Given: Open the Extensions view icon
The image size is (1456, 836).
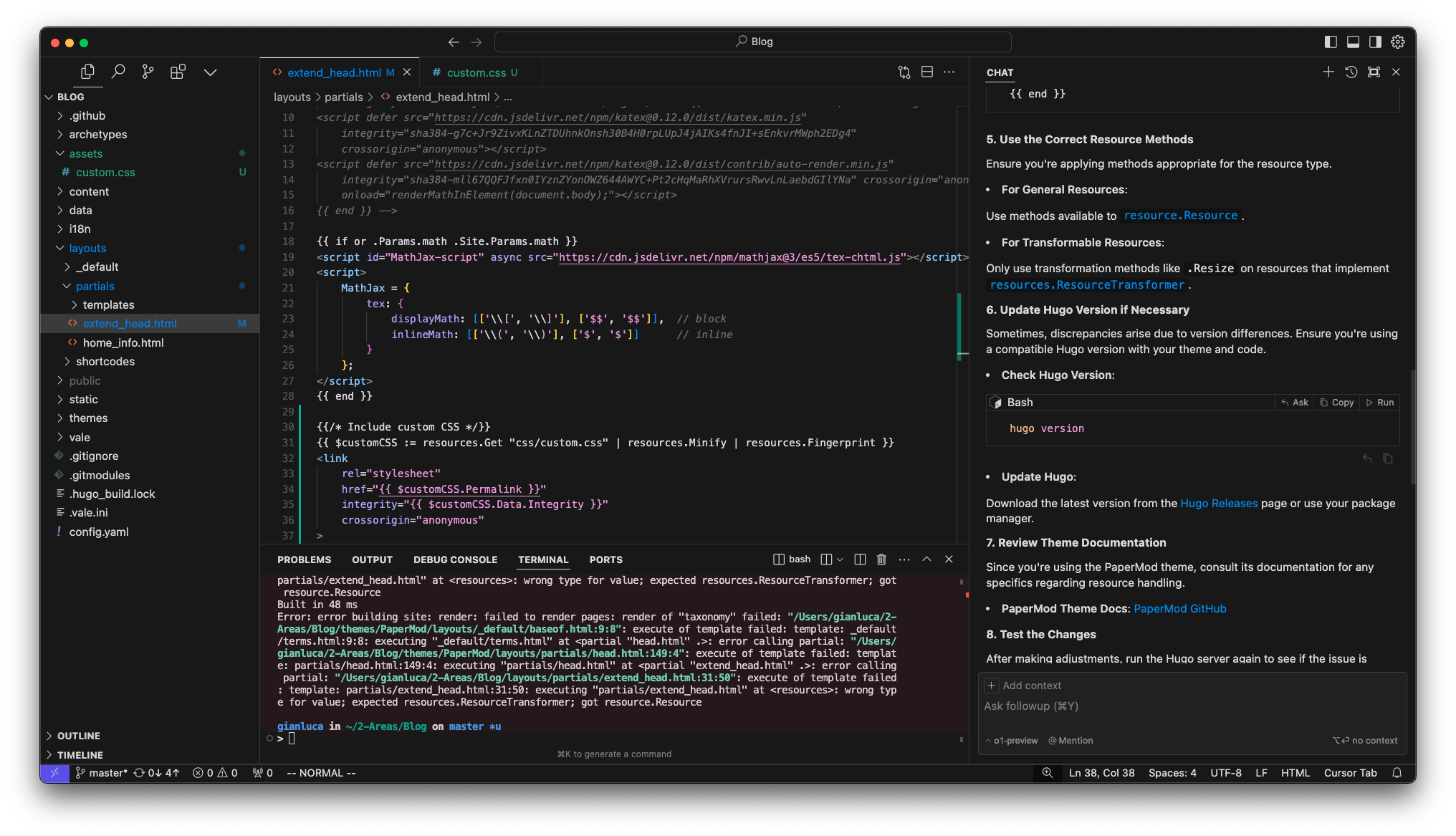Looking at the screenshot, I should [x=178, y=72].
